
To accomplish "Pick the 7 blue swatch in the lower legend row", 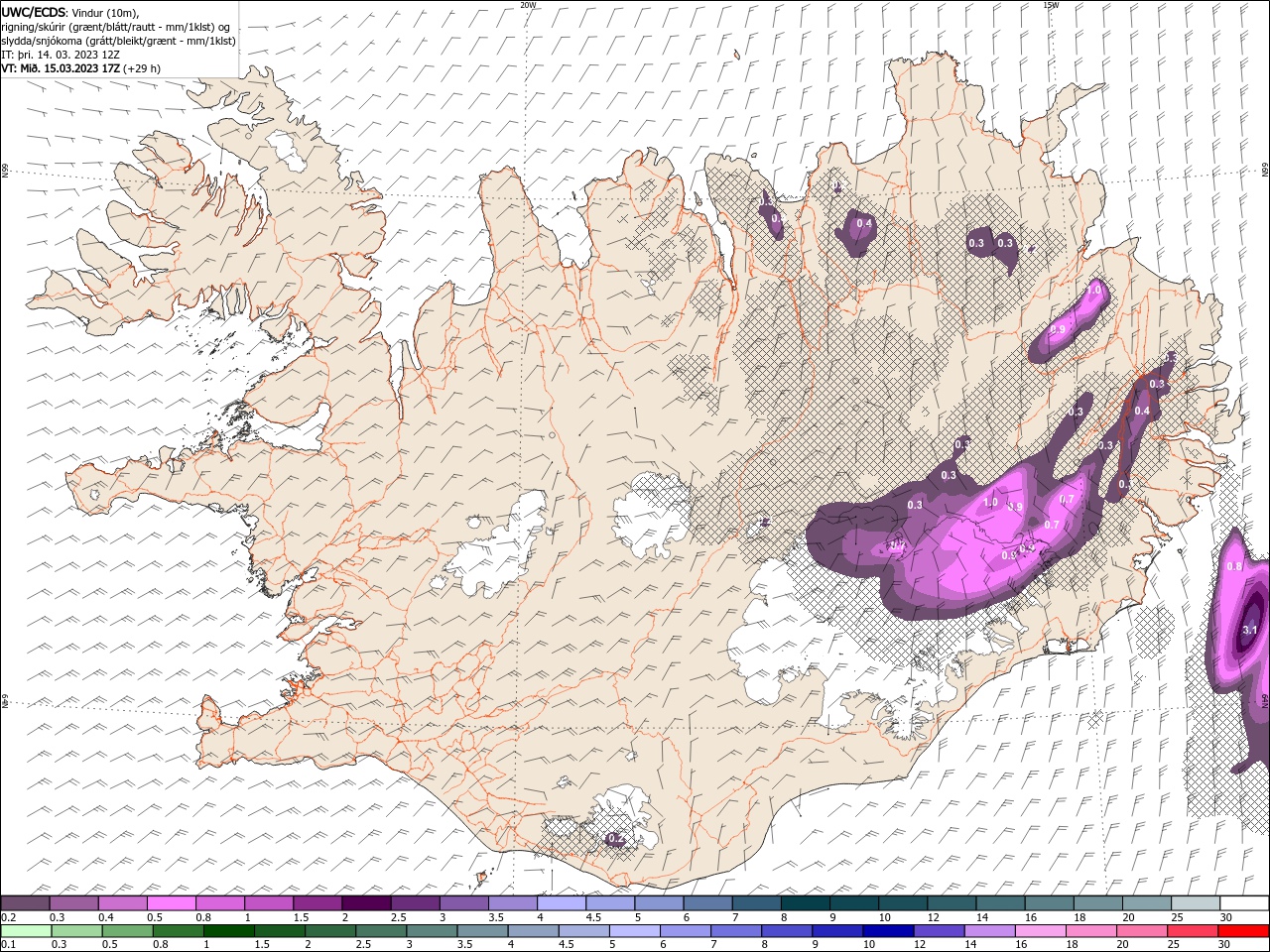I will coord(735,931).
